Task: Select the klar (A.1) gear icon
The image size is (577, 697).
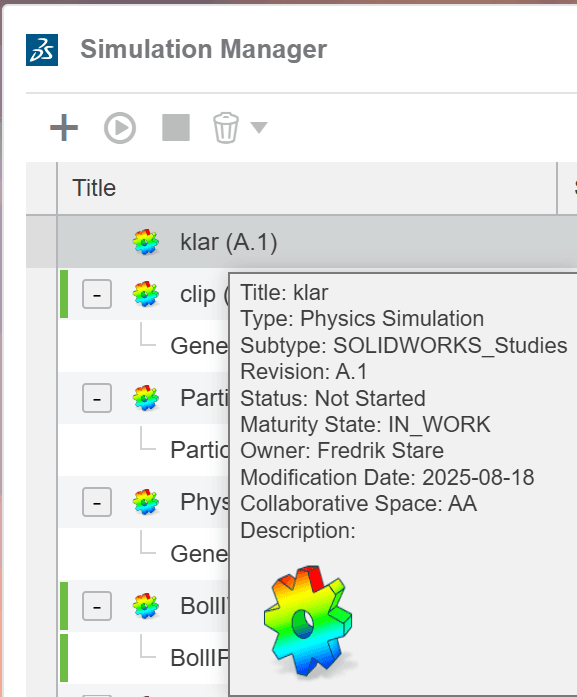Action: (146, 242)
